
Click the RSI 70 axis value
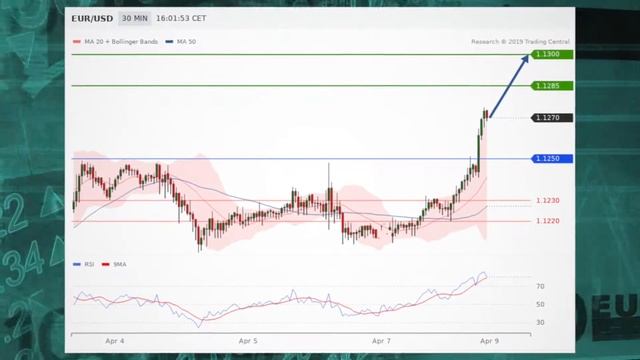(540, 287)
